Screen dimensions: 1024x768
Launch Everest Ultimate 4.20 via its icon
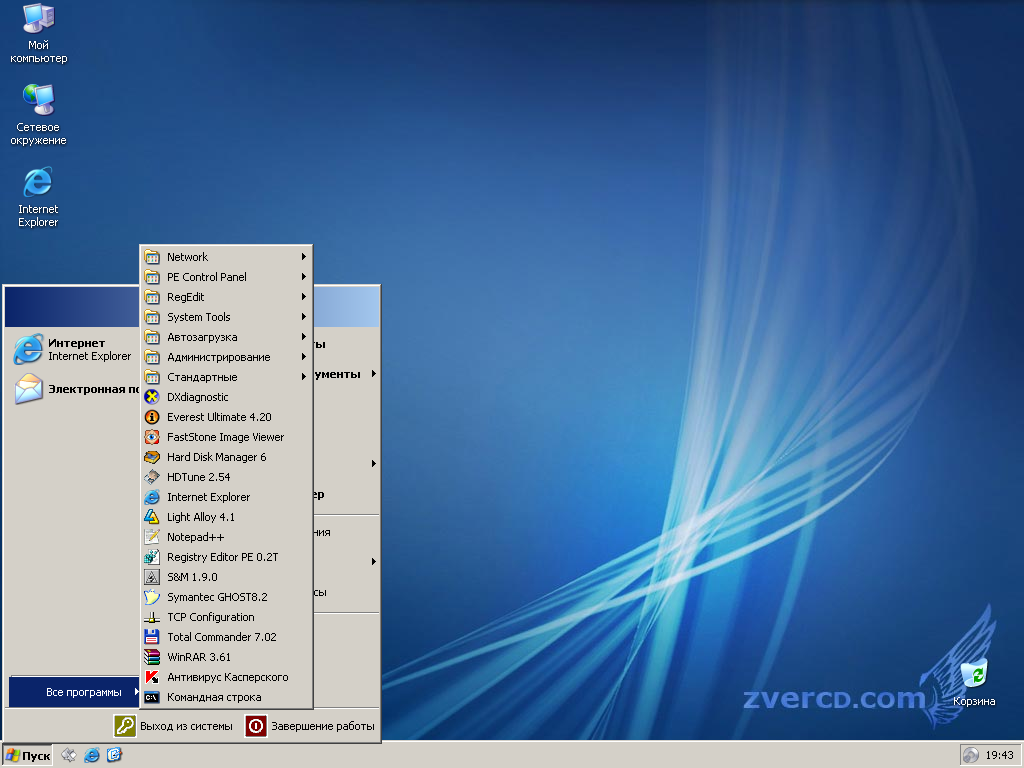click(152, 417)
